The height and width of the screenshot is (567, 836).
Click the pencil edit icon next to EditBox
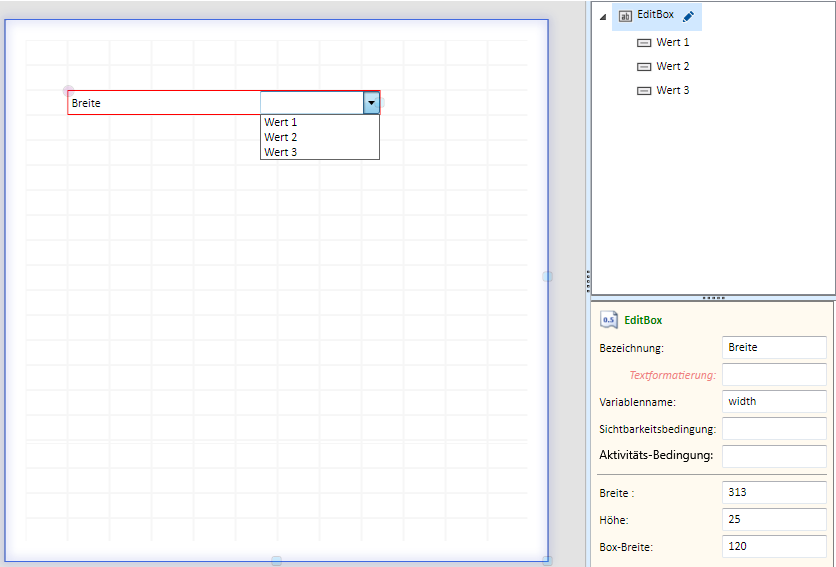(x=688, y=17)
